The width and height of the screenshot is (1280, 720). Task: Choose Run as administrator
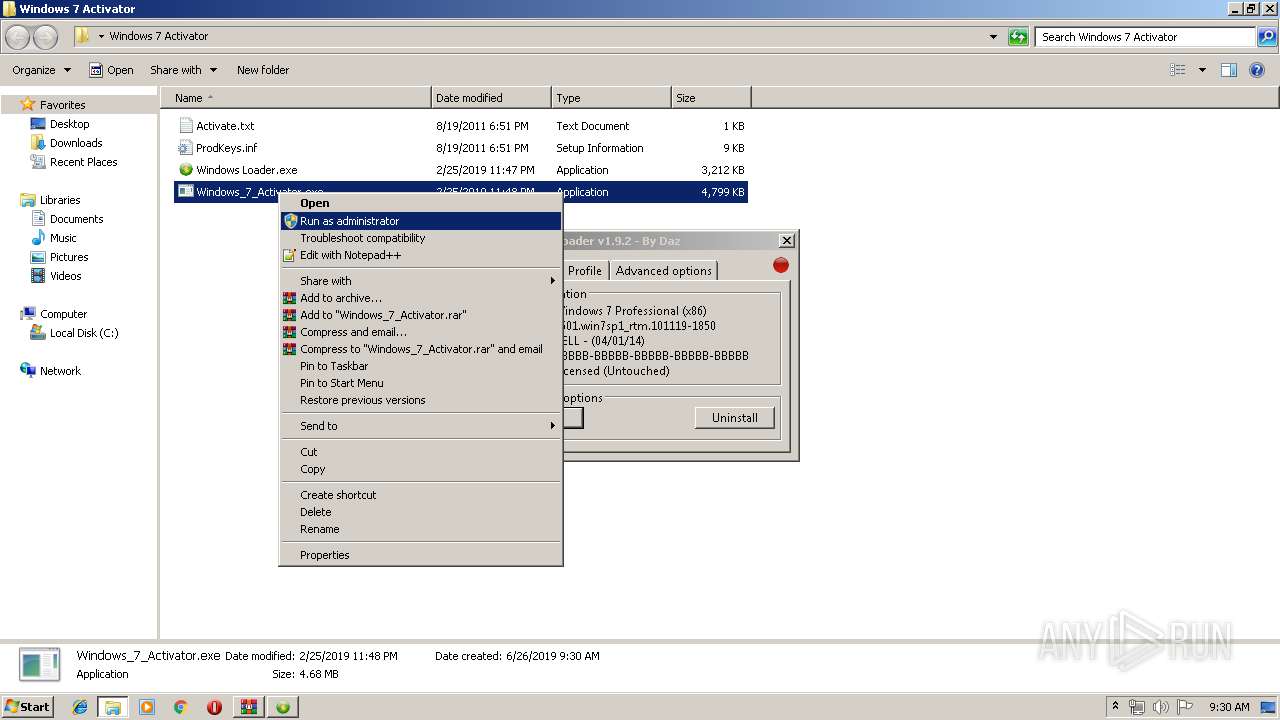point(421,221)
